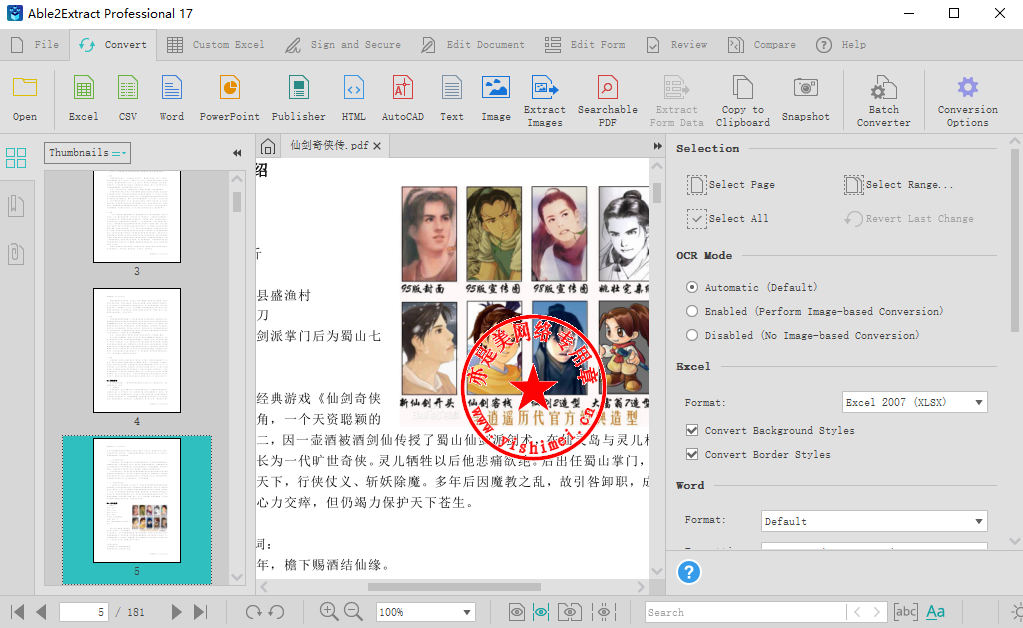This screenshot has height=628, width=1023.
Task: Go to the first page
Action: click(x=18, y=612)
